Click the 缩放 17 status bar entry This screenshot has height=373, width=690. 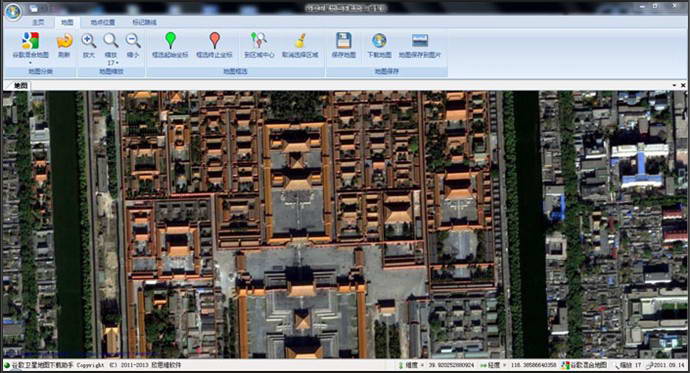(628, 365)
